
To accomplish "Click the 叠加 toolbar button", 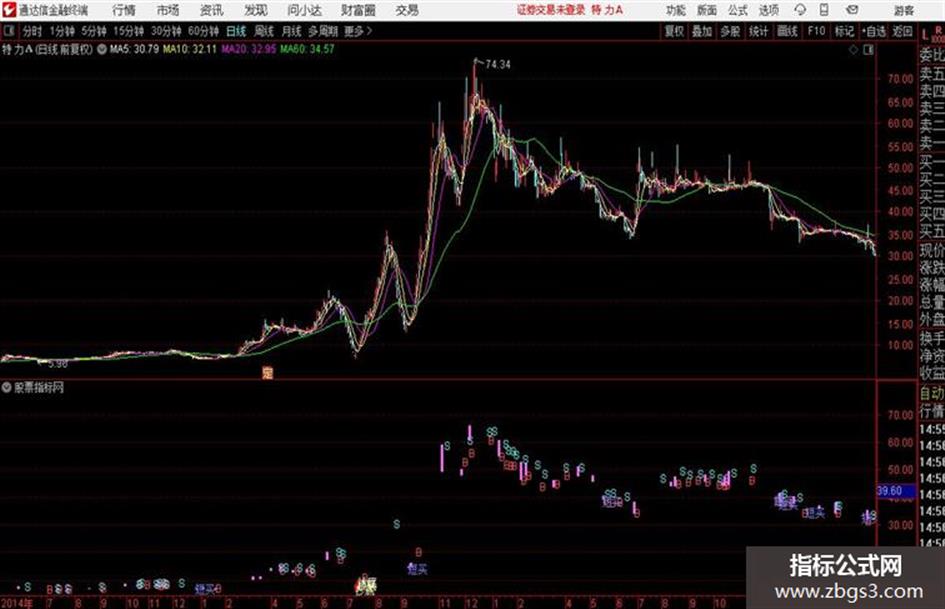I will [x=702, y=31].
